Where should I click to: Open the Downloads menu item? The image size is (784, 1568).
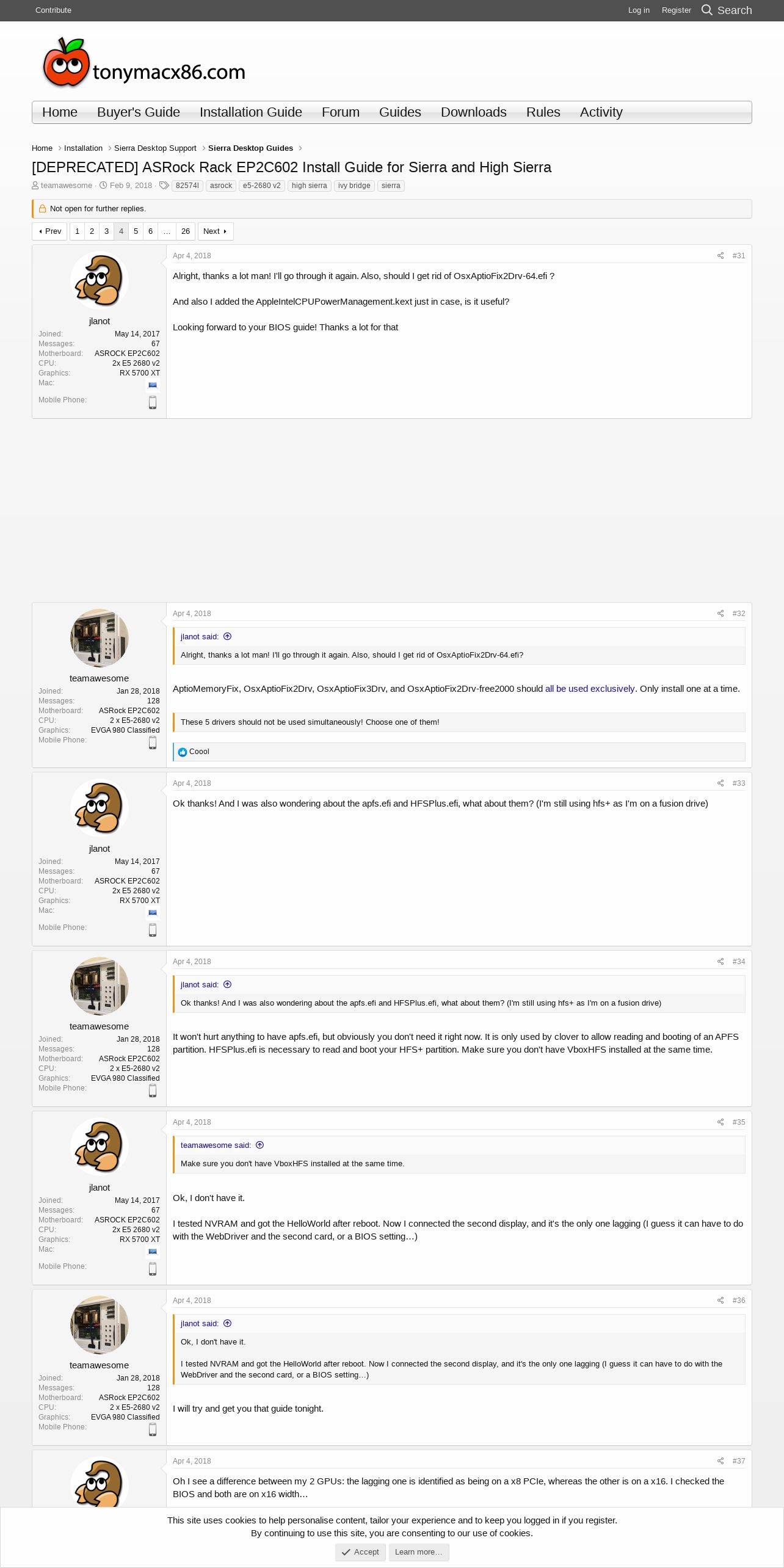pos(474,112)
